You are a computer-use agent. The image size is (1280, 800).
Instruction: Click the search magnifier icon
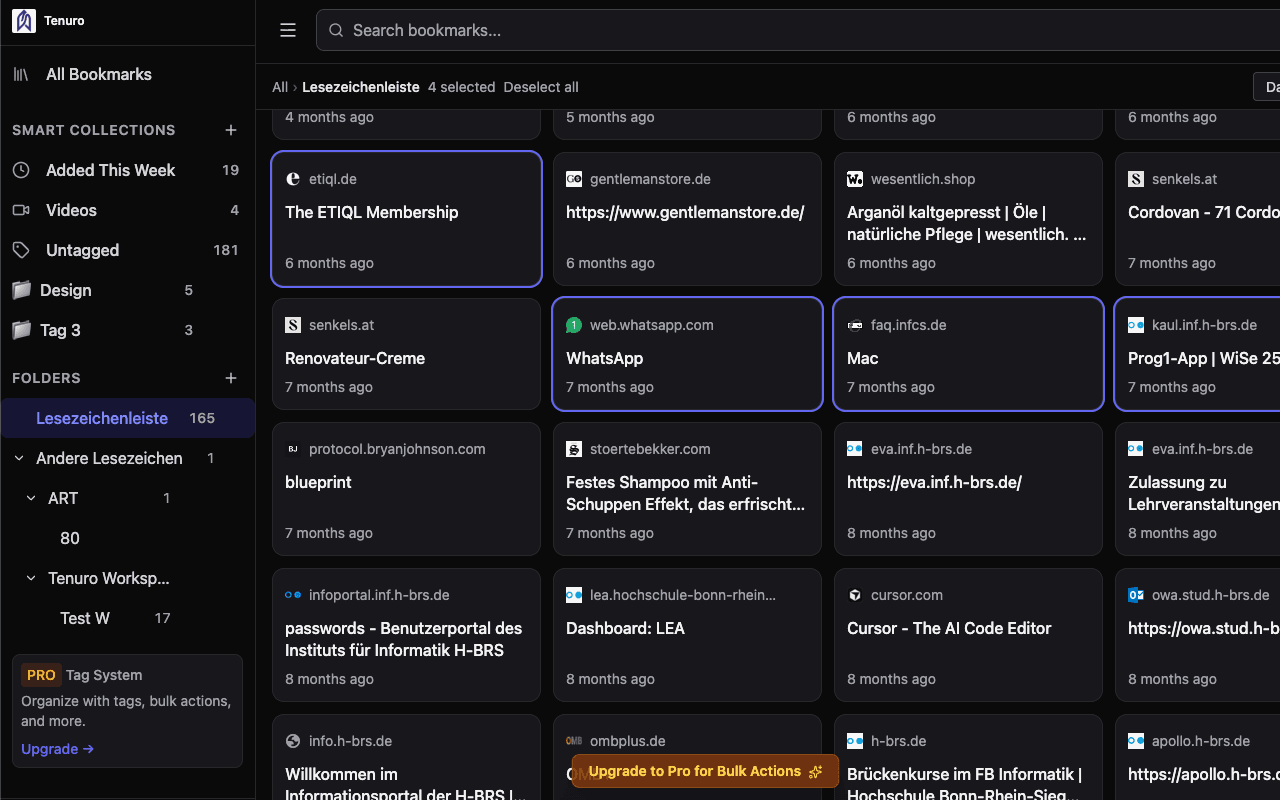(336, 30)
